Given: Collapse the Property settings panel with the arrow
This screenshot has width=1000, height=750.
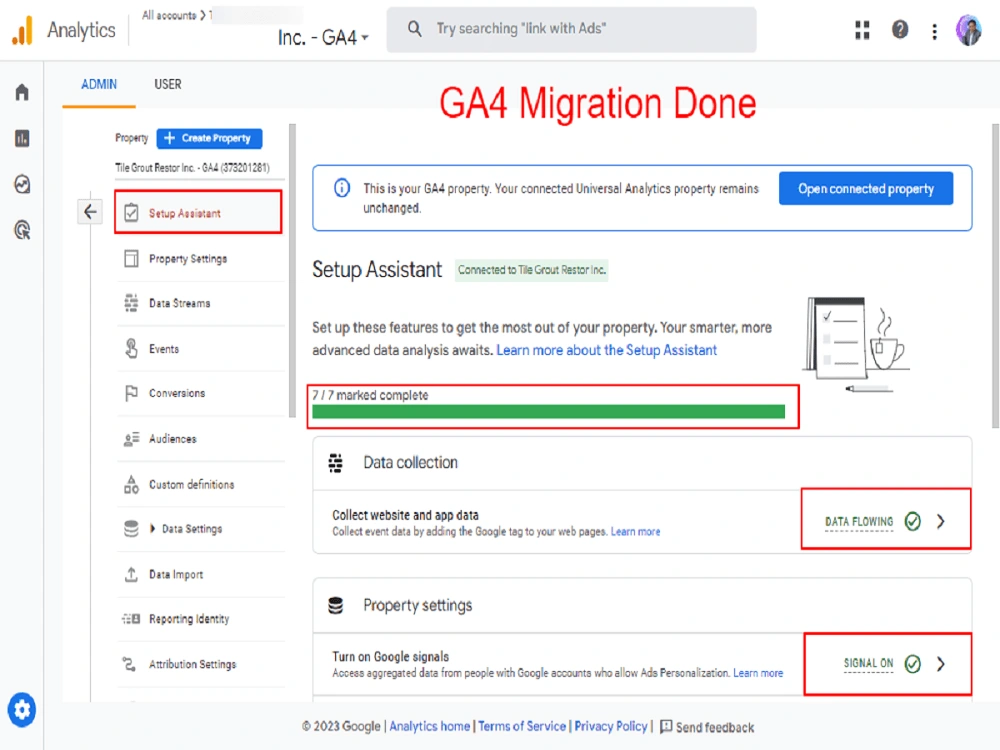Looking at the screenshot, I should (x=90, y=211).
